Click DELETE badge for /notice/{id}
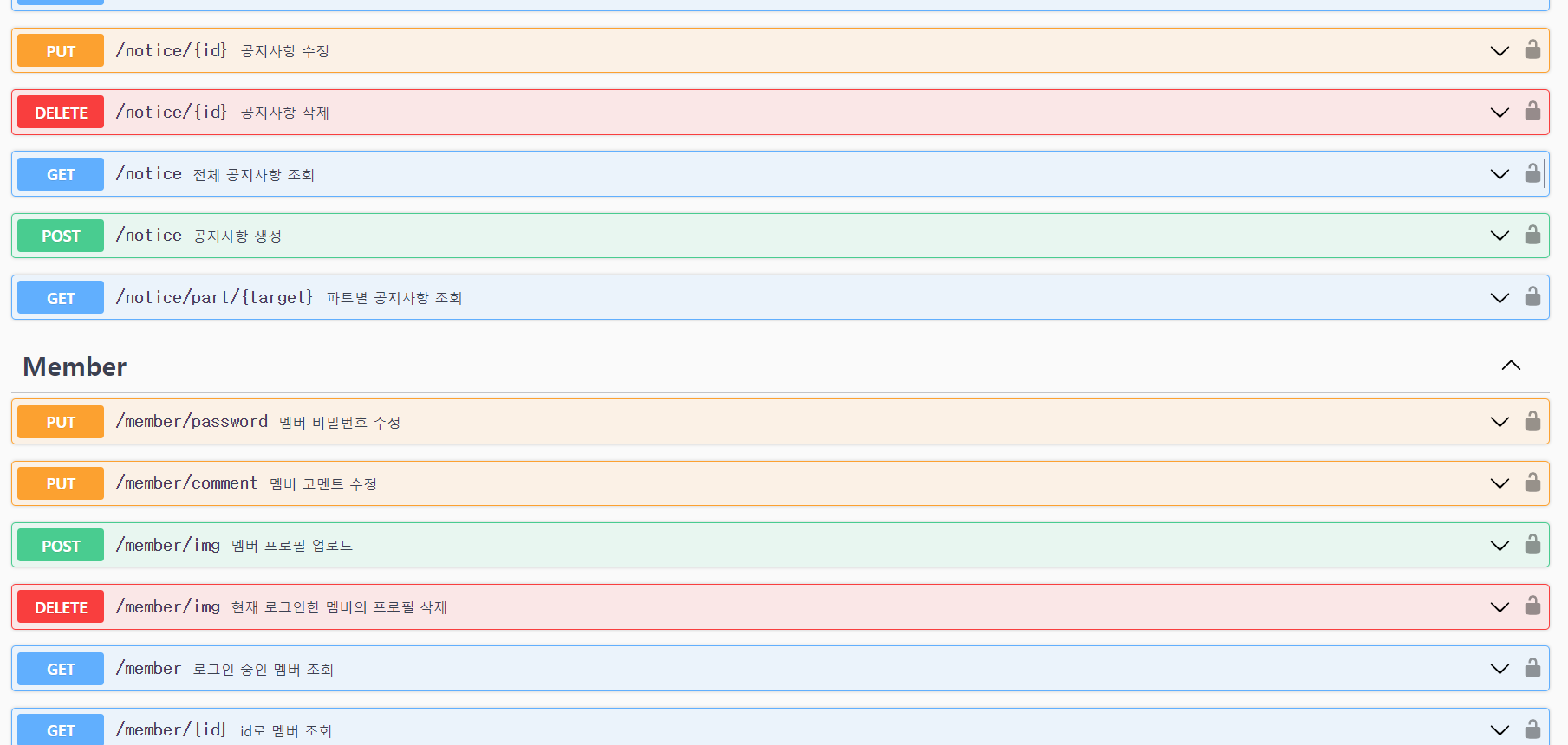 (x=61, y=113)
